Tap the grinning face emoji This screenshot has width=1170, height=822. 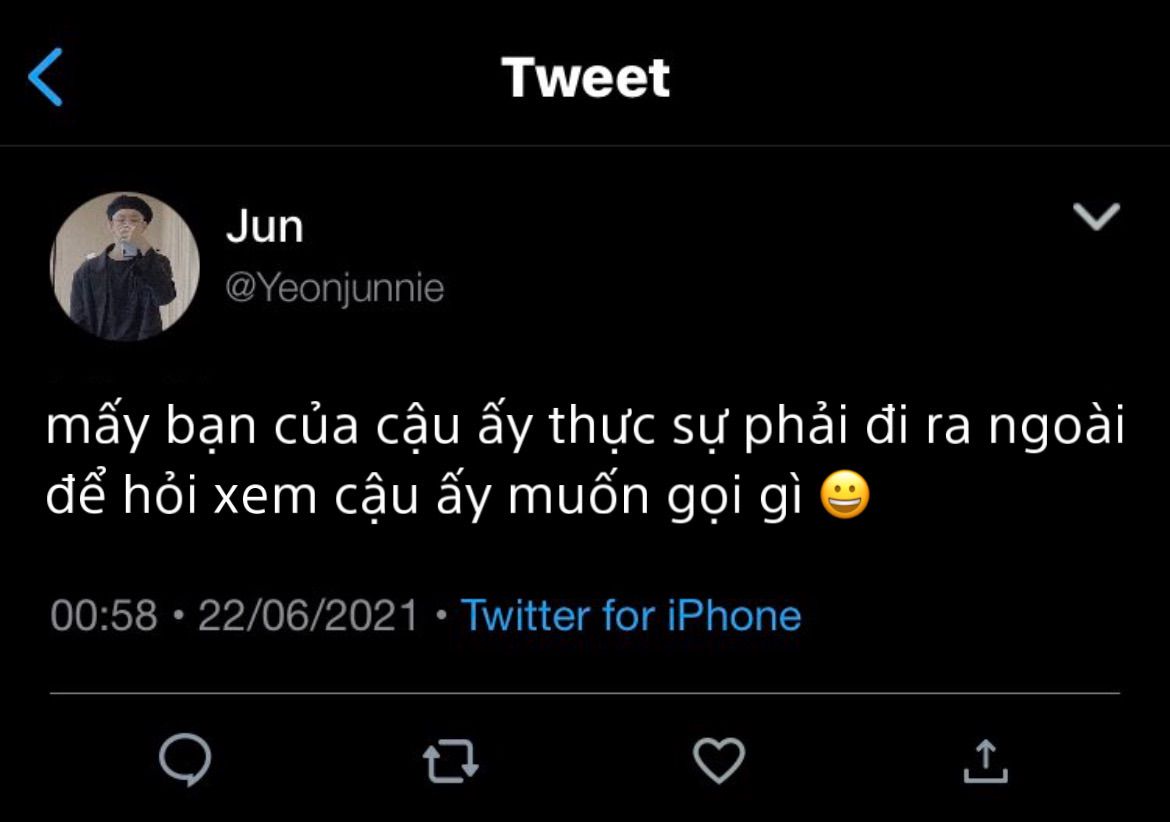point(845,495)
